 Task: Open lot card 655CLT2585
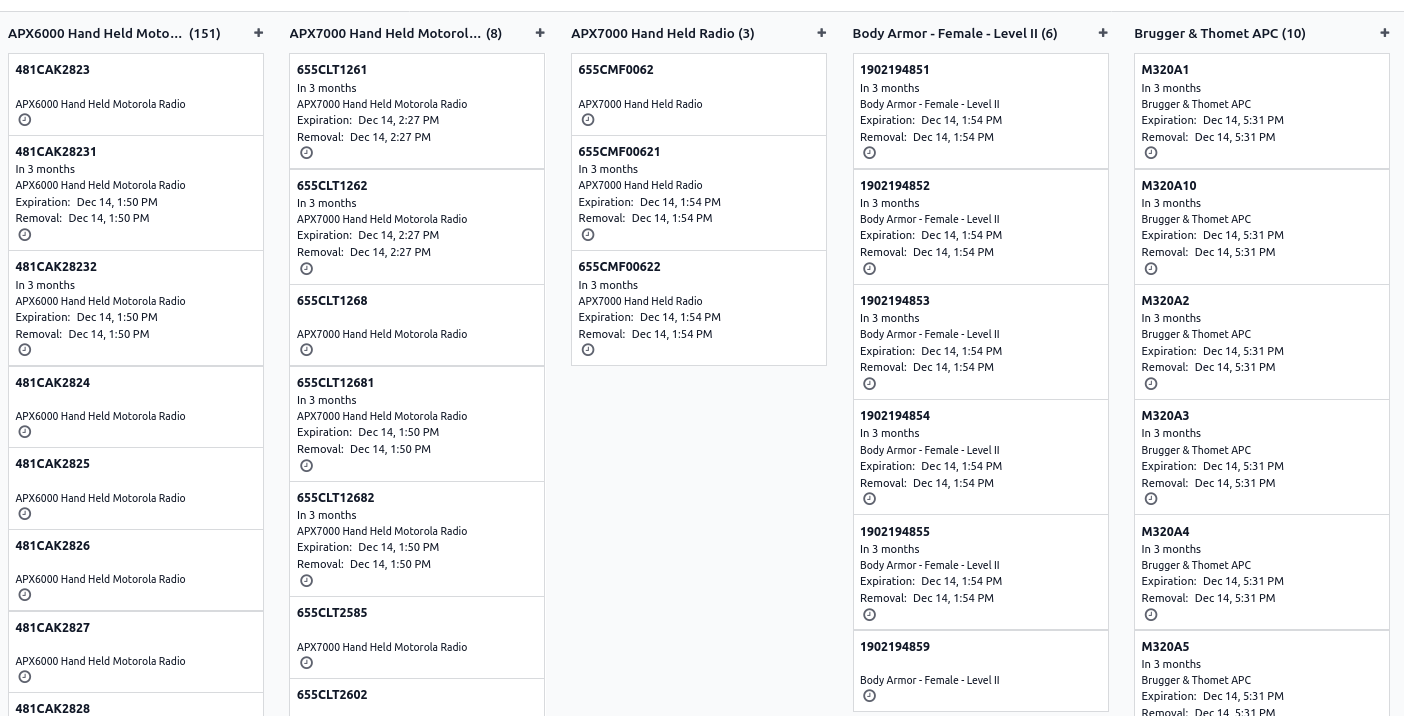tap(417, 638)
